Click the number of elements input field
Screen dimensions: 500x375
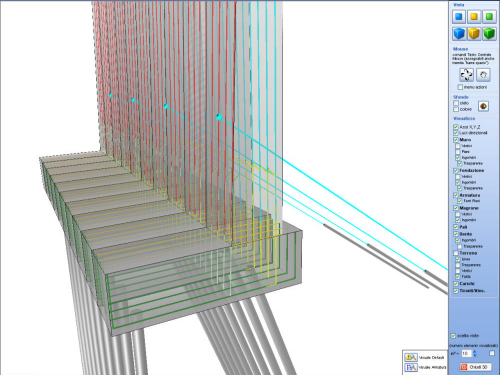466,353
